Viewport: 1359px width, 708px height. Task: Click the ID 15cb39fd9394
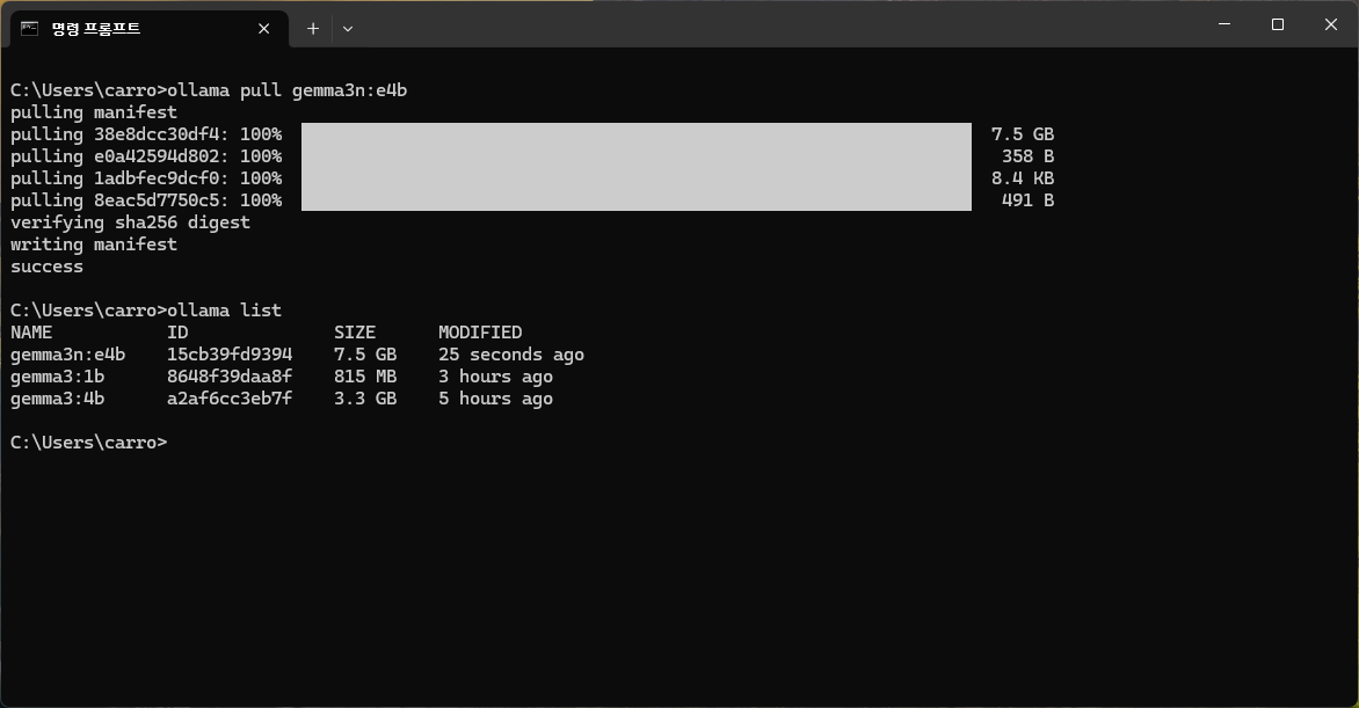229,354
